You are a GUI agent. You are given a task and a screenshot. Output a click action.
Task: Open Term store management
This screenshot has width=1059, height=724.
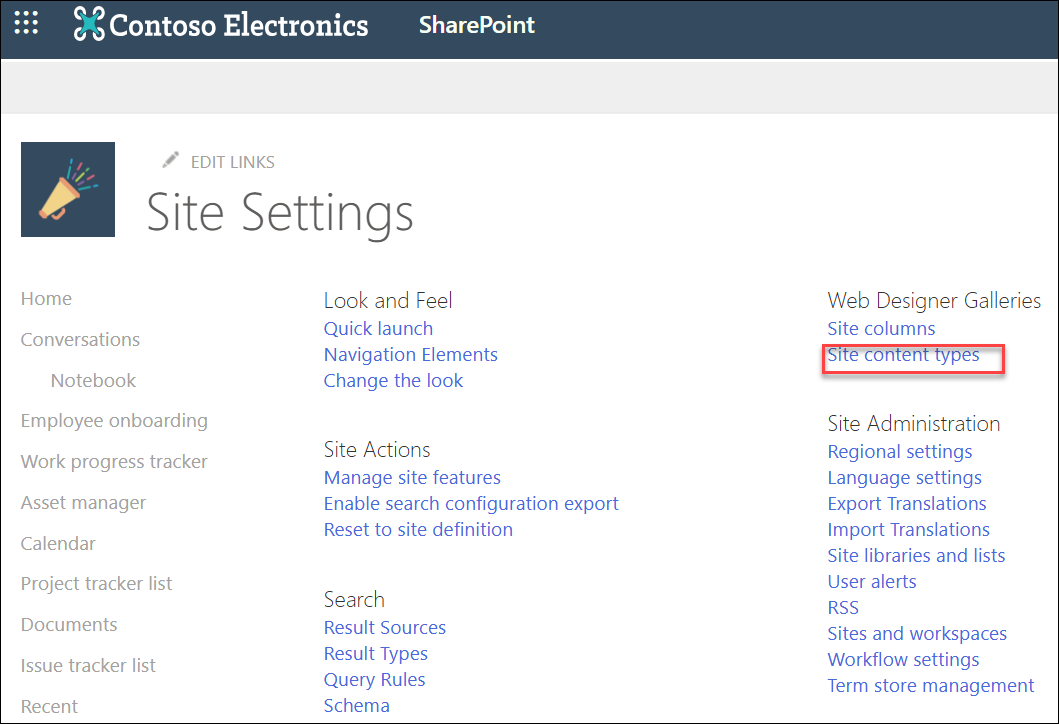pyautogui.click(x=930, y=685)
